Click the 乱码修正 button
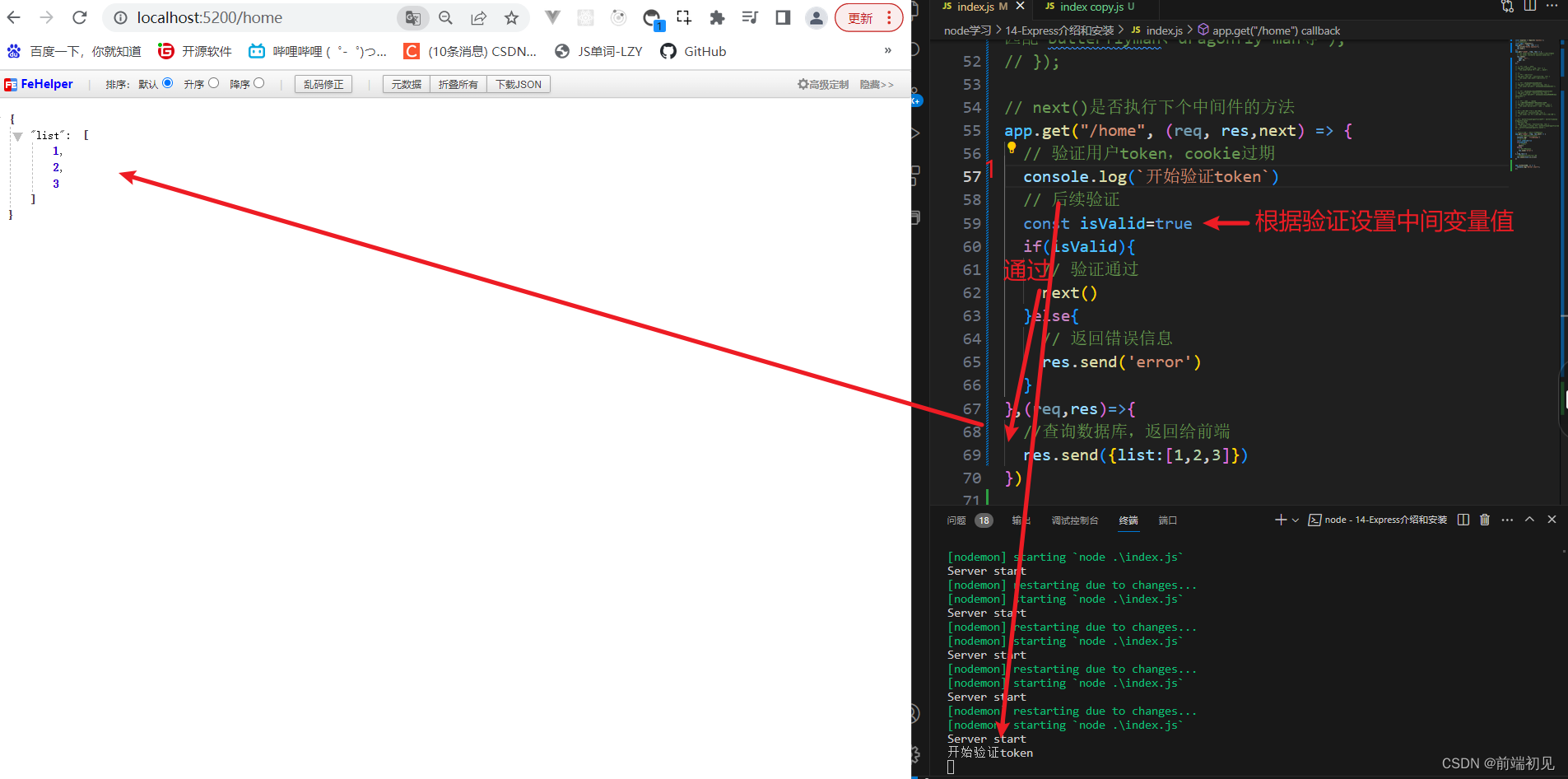Viewport: 1568px width, 779px height. click(x=323, y=84)
